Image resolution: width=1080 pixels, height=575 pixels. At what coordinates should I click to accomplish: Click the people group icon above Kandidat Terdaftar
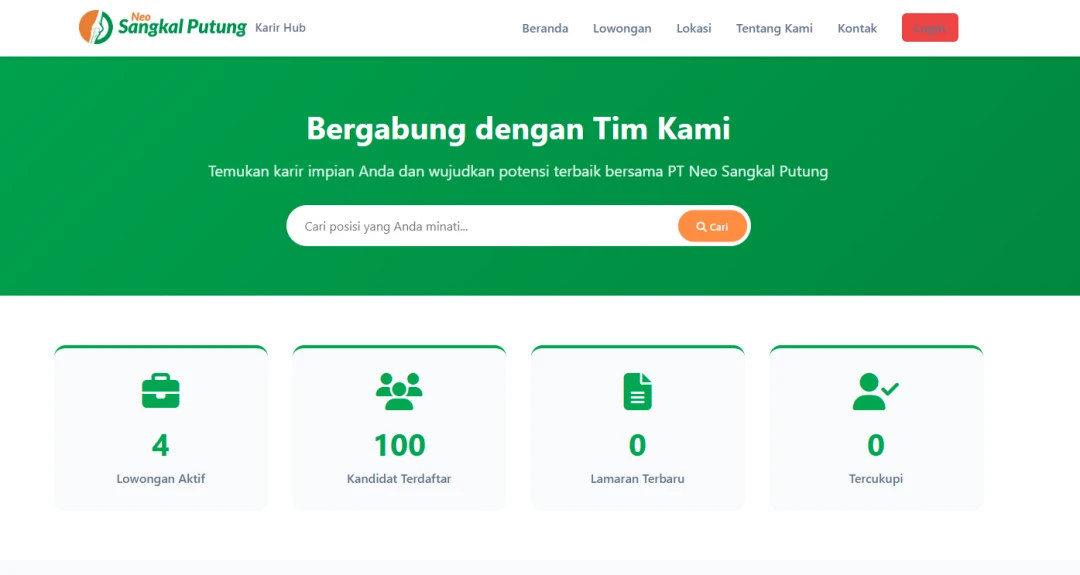[x=399, y=391]
